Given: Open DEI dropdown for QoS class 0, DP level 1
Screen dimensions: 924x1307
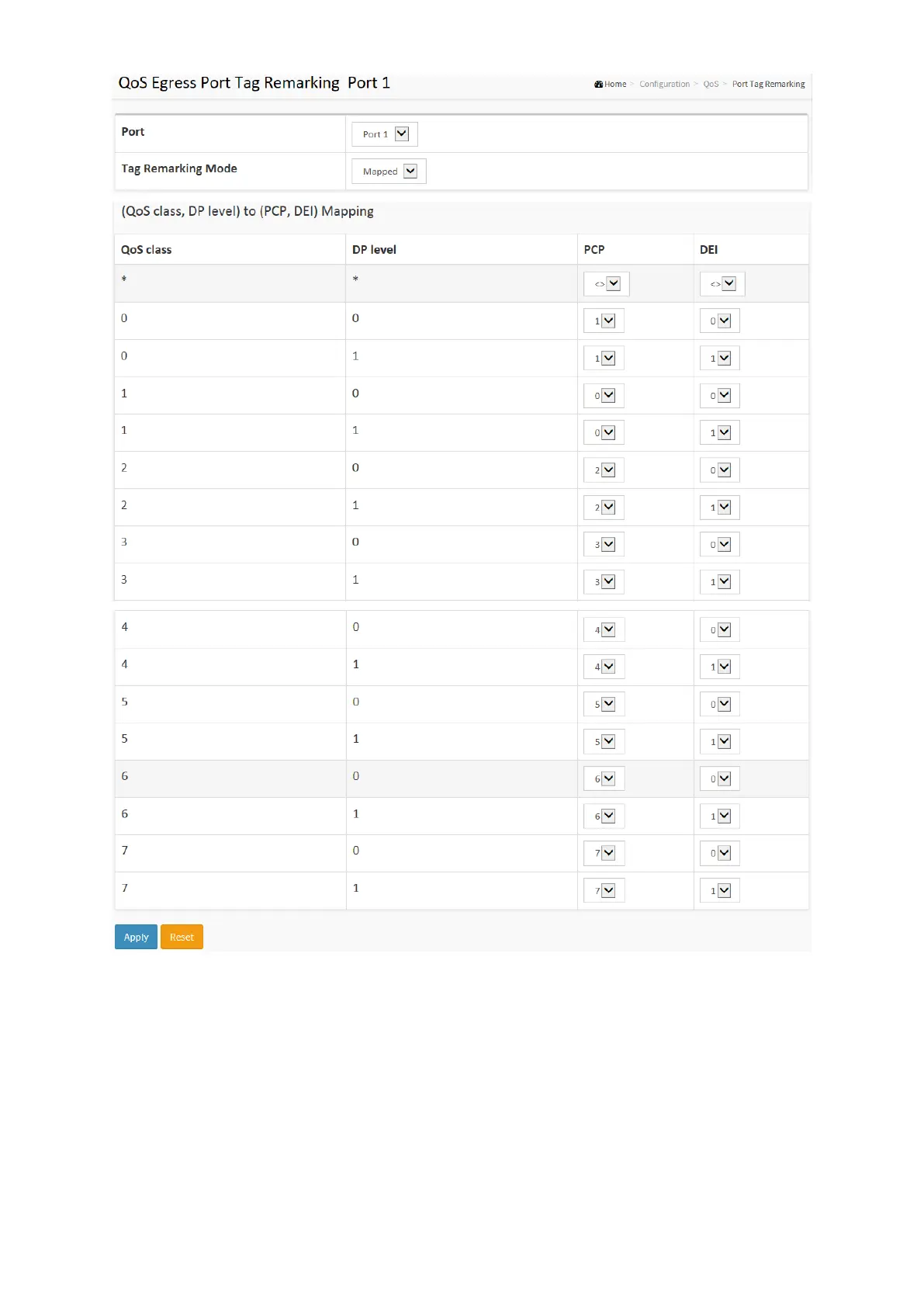Looking at the screenshot, I should point(720,359).
